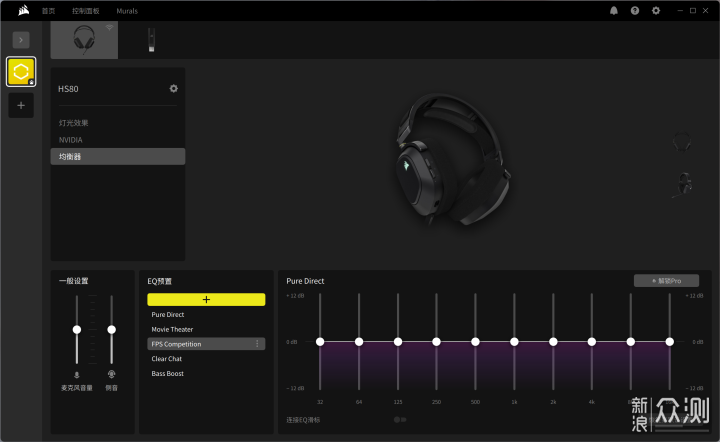This screenshot has height=442, width=720.
Task: Click the microphone volume slider handle
Action: tap(77, 330)
